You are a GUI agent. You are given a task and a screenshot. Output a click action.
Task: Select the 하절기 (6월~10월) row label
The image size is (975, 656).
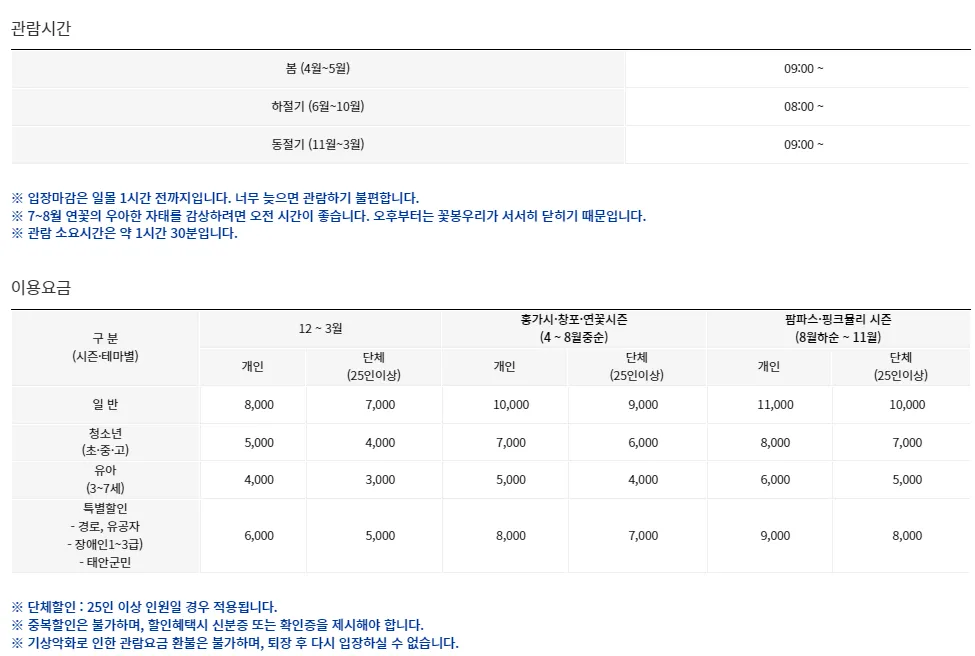(x=318, y=106)
